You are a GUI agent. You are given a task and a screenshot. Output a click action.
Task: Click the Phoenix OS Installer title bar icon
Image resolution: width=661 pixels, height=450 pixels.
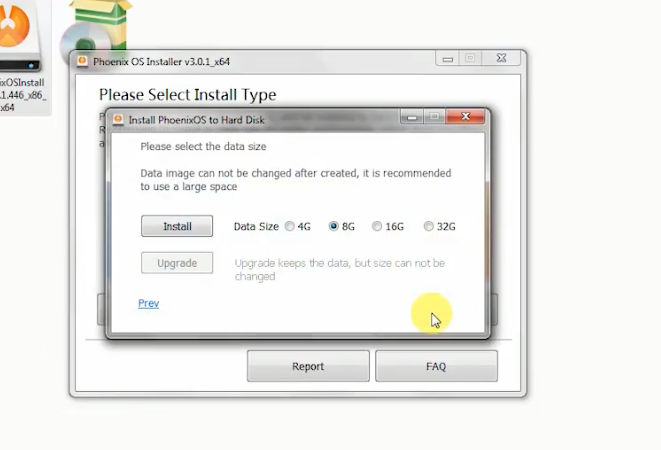point(82,61)
